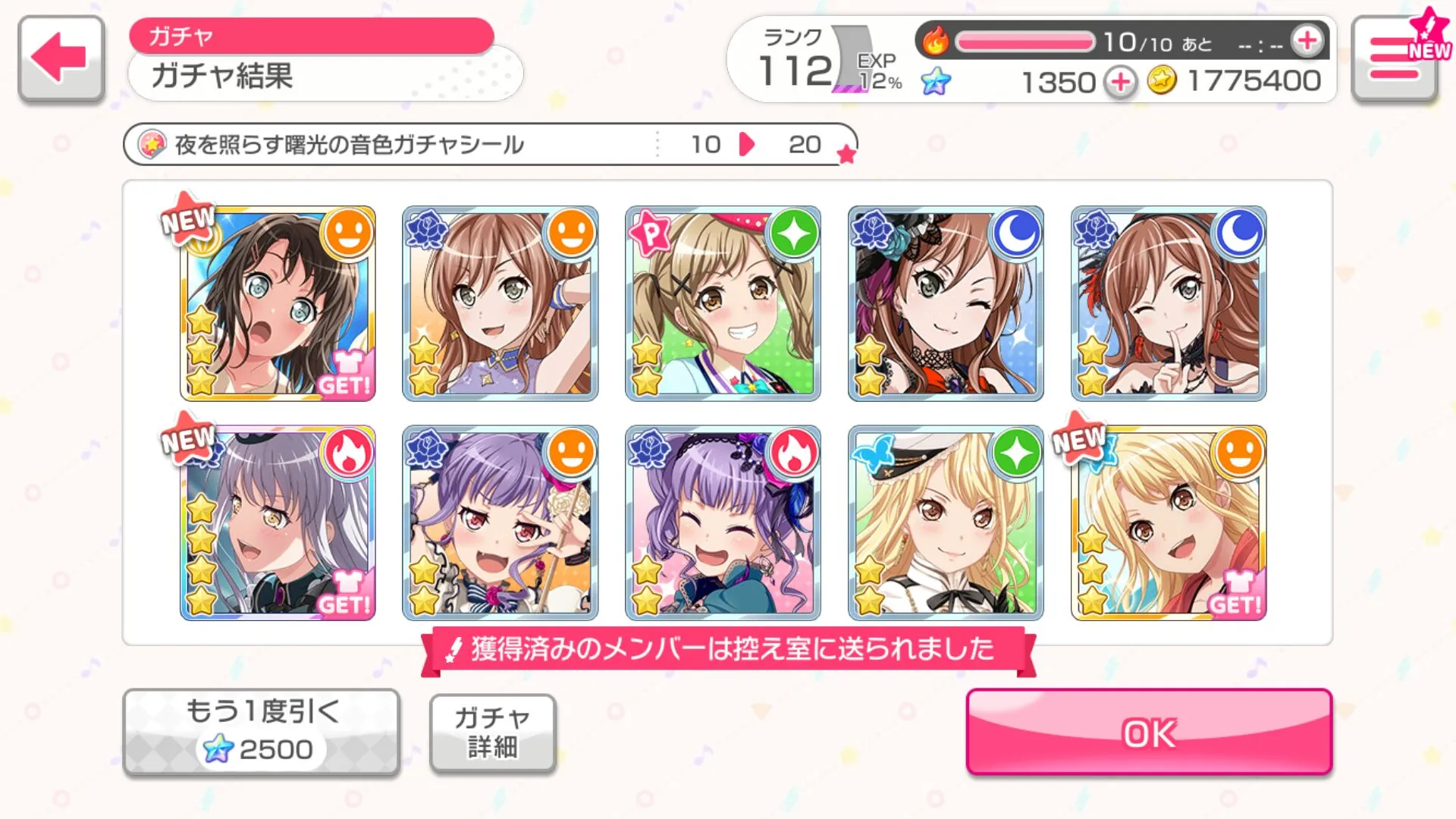This screenshot has height=819, width=1456.
Task: Select the twin-tail girl card with P badge
Action: coord(723,303)
